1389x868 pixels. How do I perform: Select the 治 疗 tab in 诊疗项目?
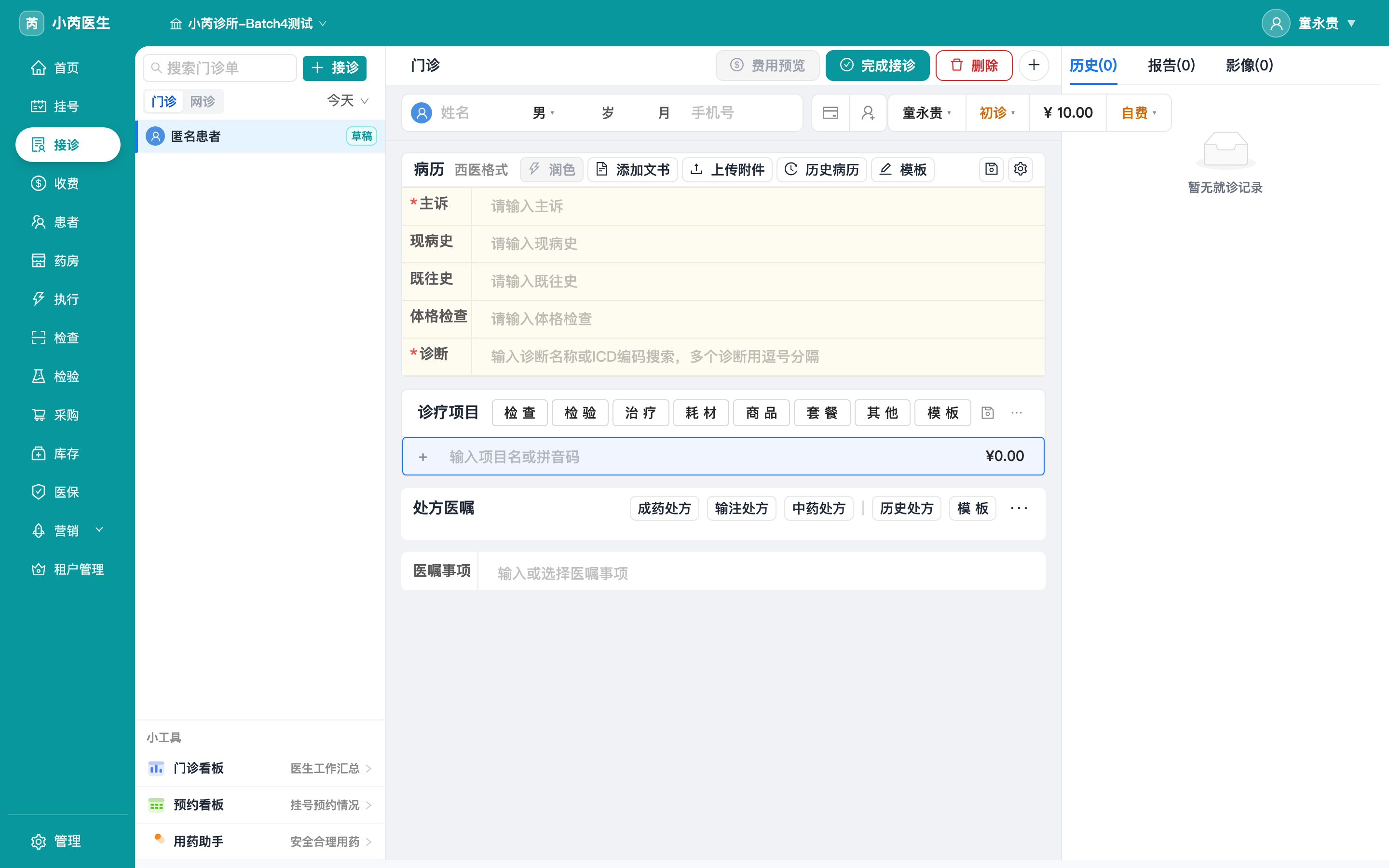[x=640, y=413]
